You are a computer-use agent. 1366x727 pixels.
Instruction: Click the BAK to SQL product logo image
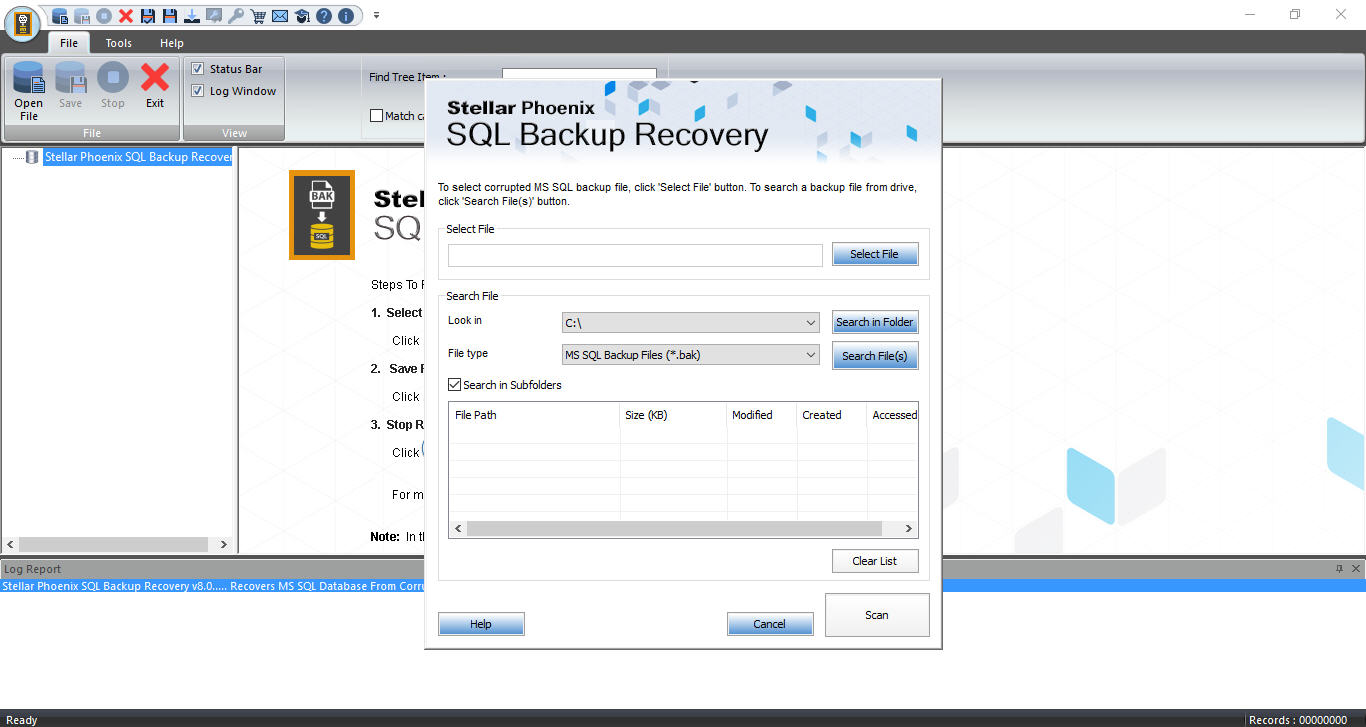pos(322,215)
